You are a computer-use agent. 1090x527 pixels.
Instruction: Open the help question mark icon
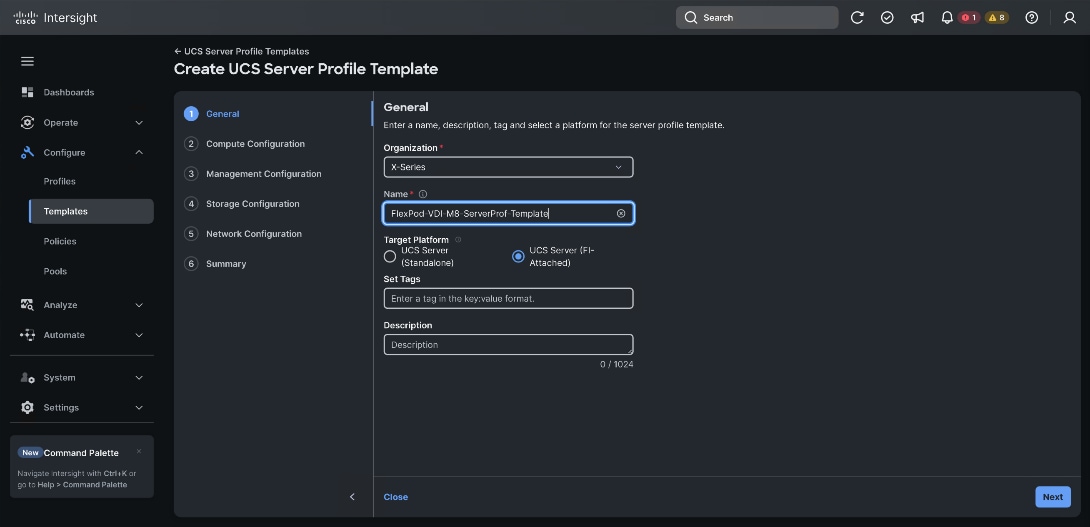1032,17
